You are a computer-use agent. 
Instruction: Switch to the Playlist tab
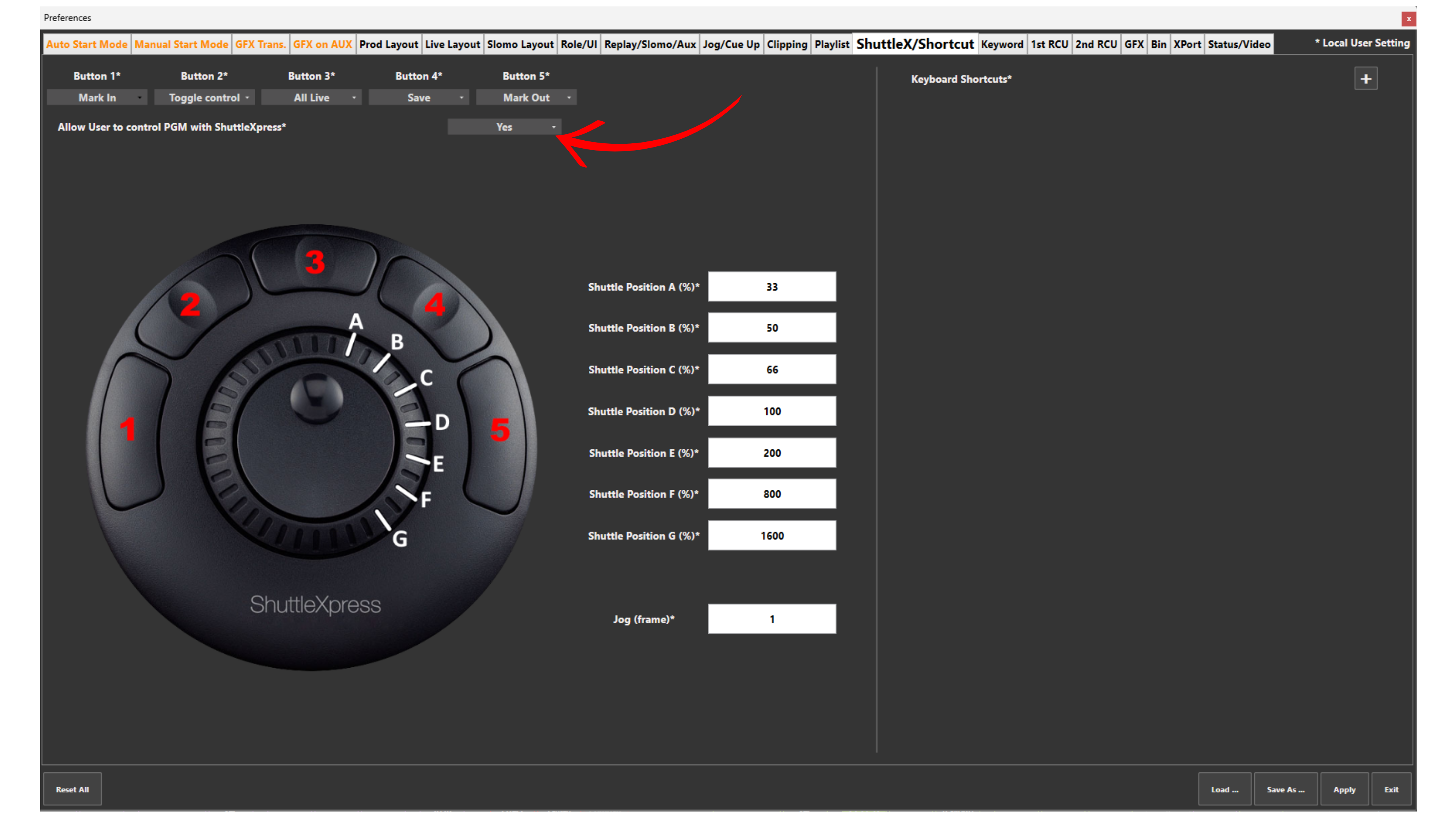pos(832,44)
